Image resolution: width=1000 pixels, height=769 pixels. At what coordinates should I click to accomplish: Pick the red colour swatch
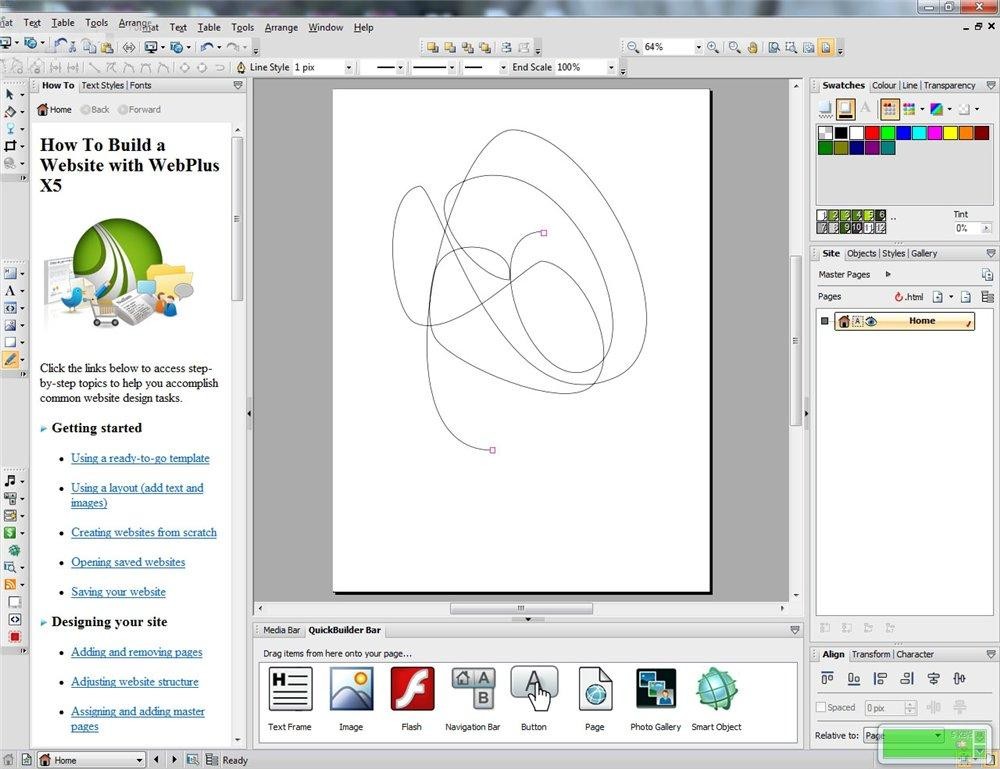(872, 133)
